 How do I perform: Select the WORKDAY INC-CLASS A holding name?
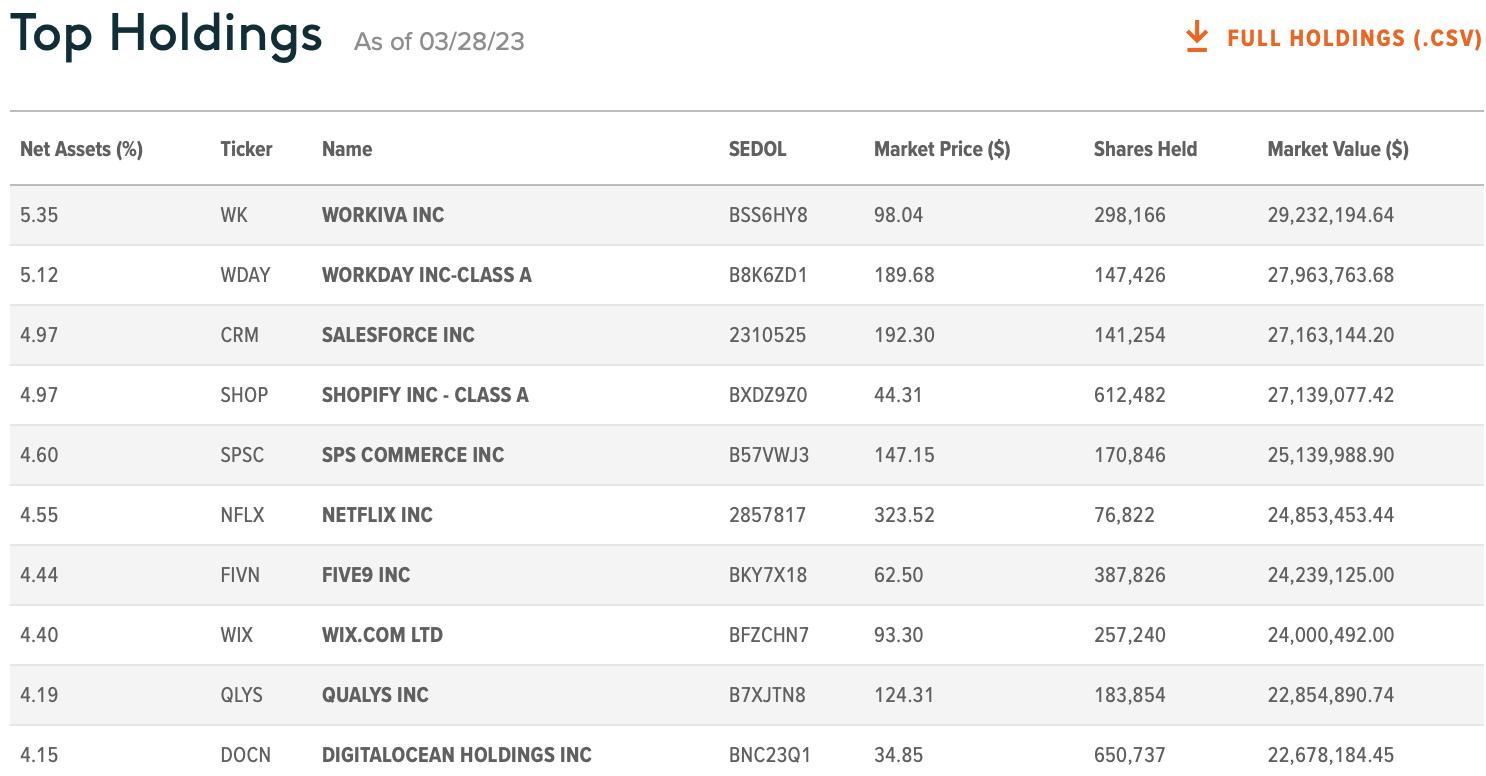[x=427, y=275]
